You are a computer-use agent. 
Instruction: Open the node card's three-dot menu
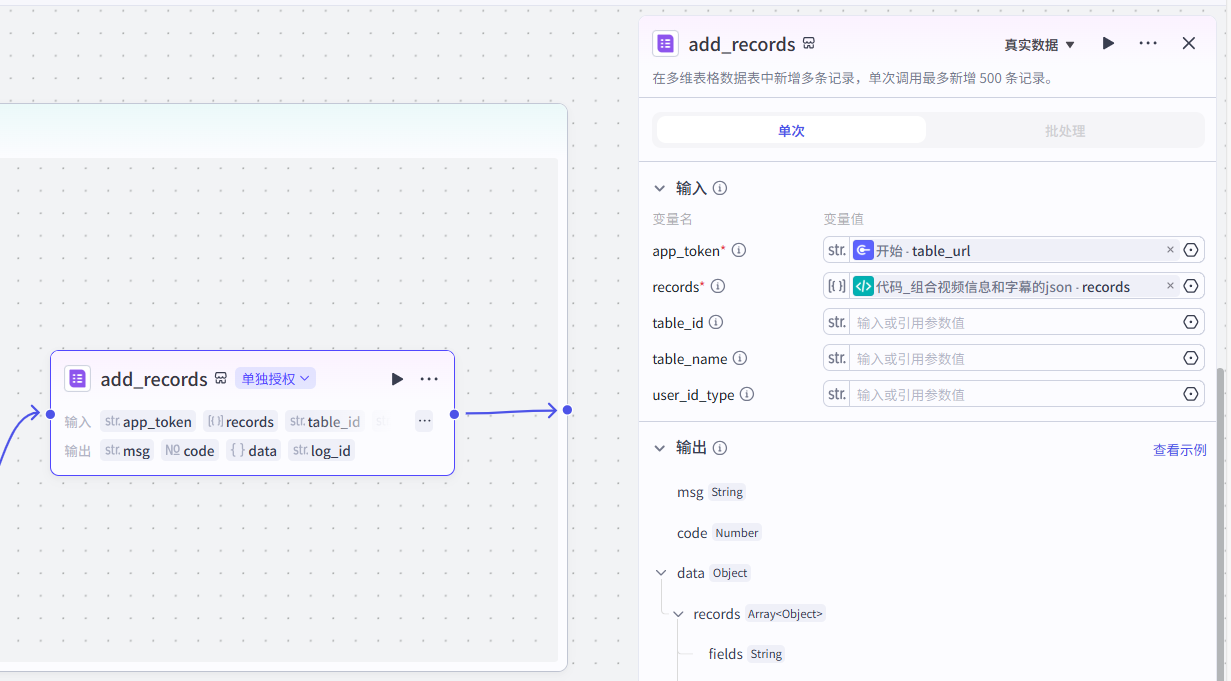point(429,379)
